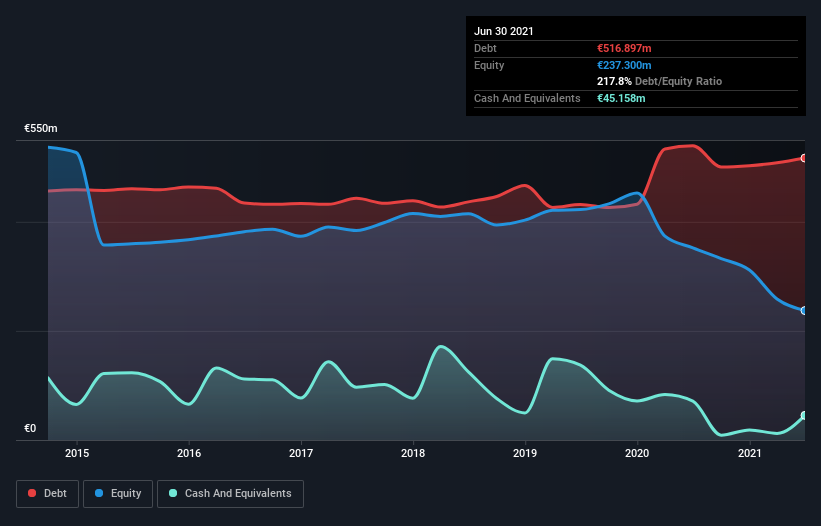Click the Equity label in tooltip
Image resolution: width=821 pixels, height=526 pixels.
(x=489, y=65)
